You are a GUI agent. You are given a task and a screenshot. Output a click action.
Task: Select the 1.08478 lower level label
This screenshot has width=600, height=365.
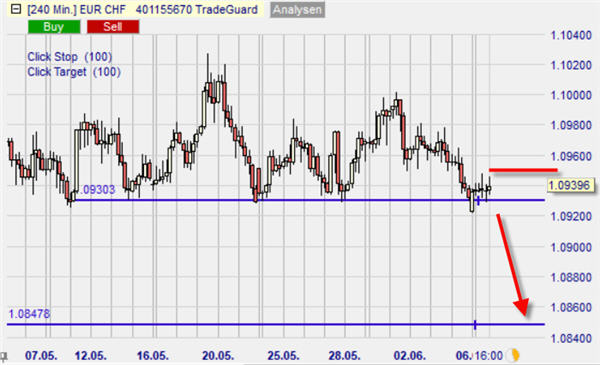pyautogui.click(x=29, y=314)
